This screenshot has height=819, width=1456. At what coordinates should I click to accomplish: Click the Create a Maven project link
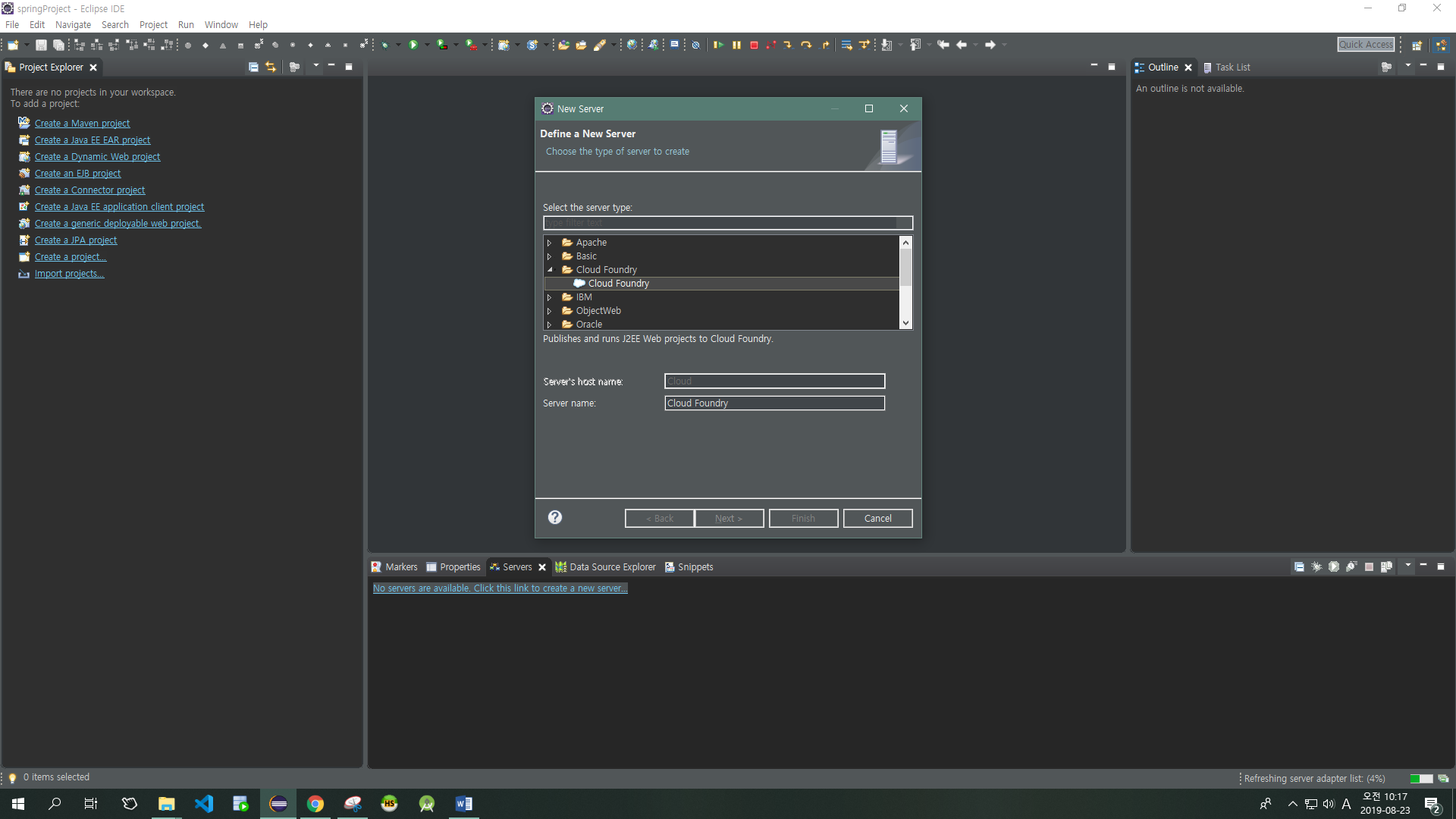(82, 124)
